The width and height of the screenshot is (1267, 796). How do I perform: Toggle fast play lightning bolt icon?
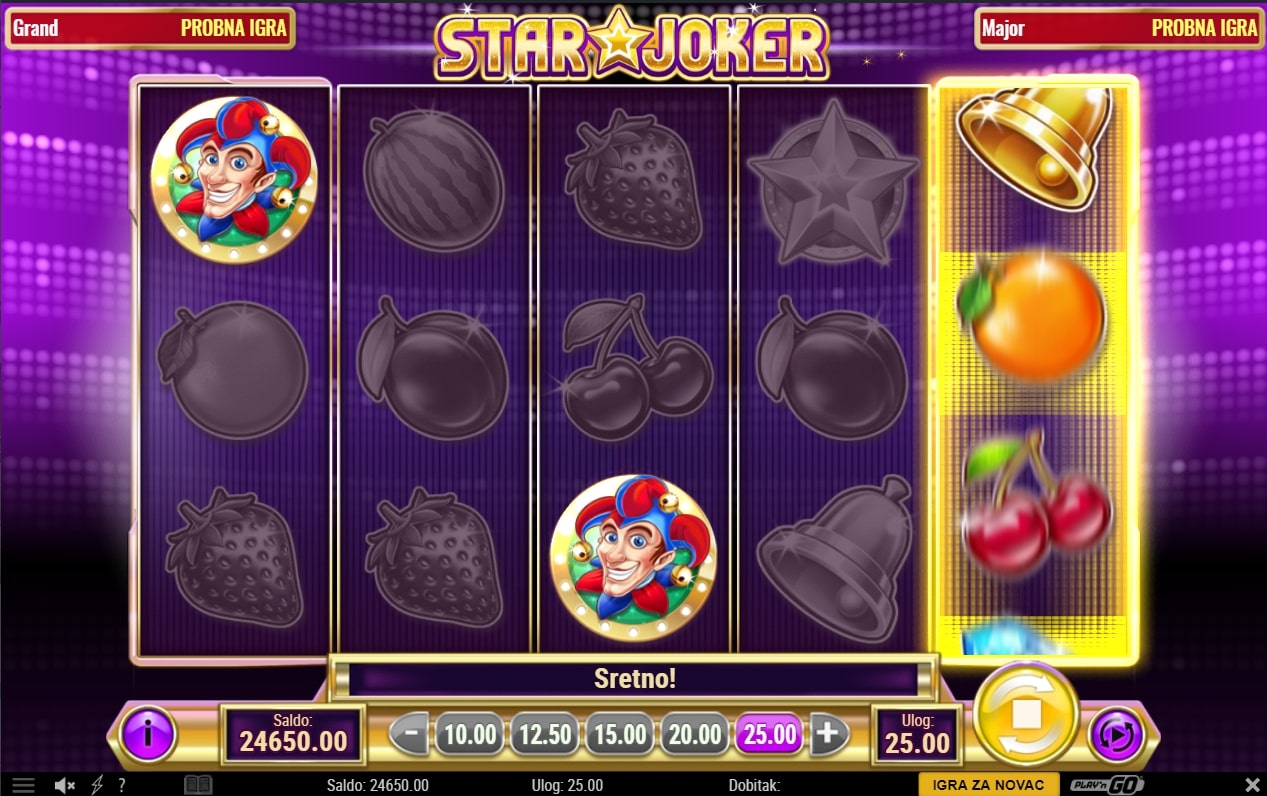97,785
